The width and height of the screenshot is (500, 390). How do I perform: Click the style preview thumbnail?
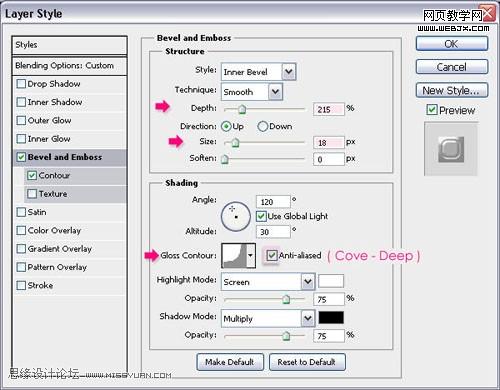451,149
